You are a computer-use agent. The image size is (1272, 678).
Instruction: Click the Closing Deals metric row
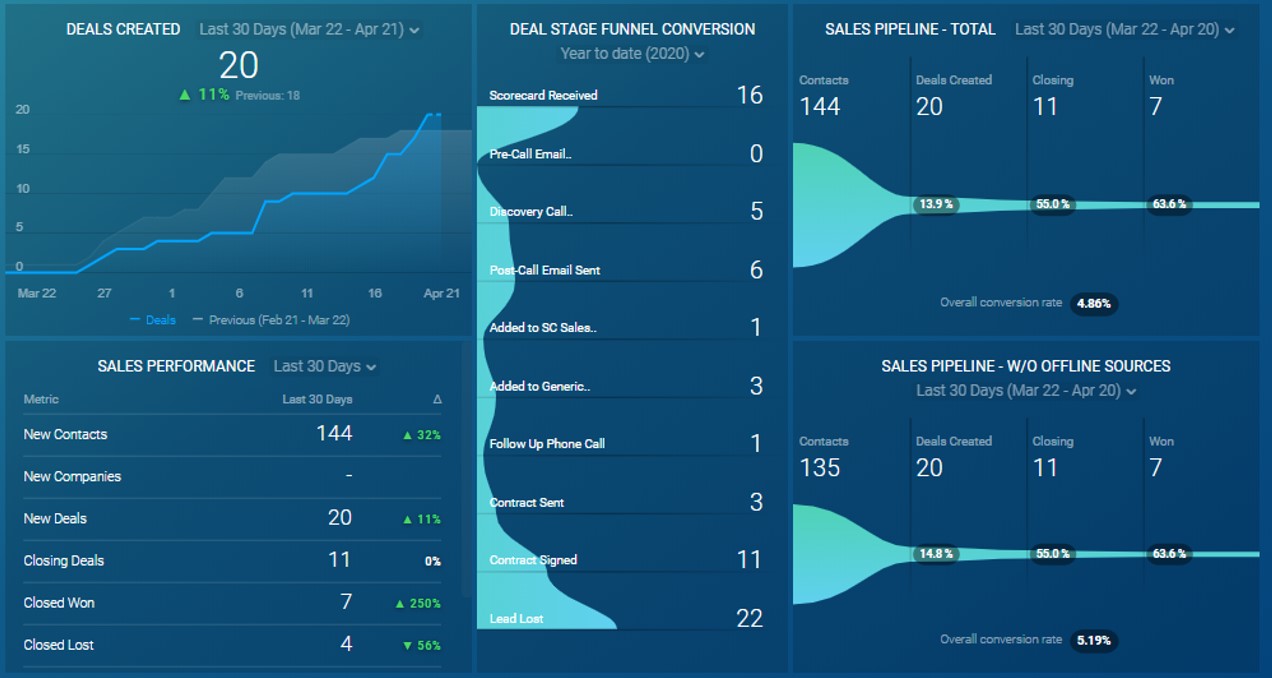[233, 561]
